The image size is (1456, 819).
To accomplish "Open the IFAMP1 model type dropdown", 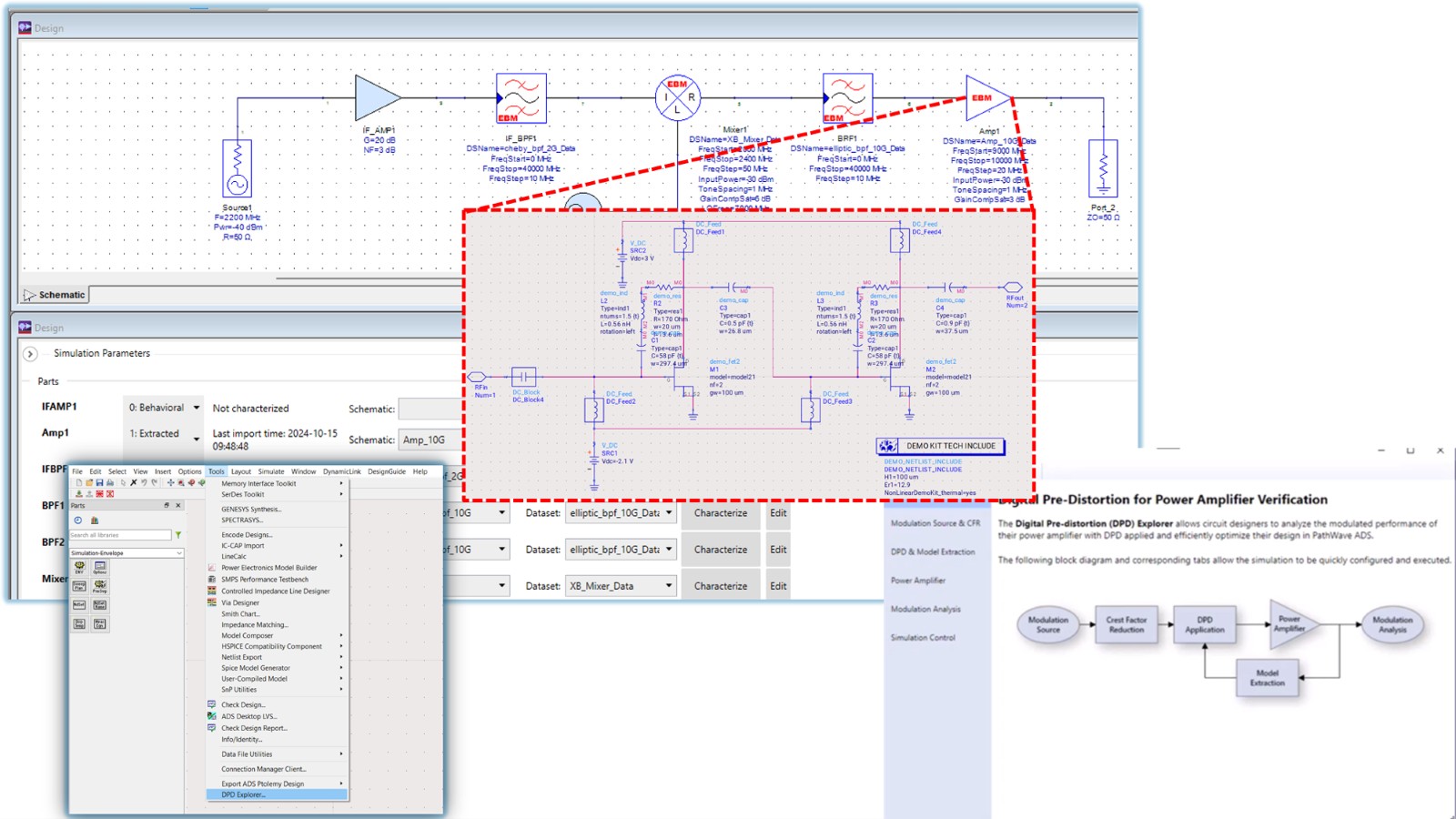I will tap(164, 408).
